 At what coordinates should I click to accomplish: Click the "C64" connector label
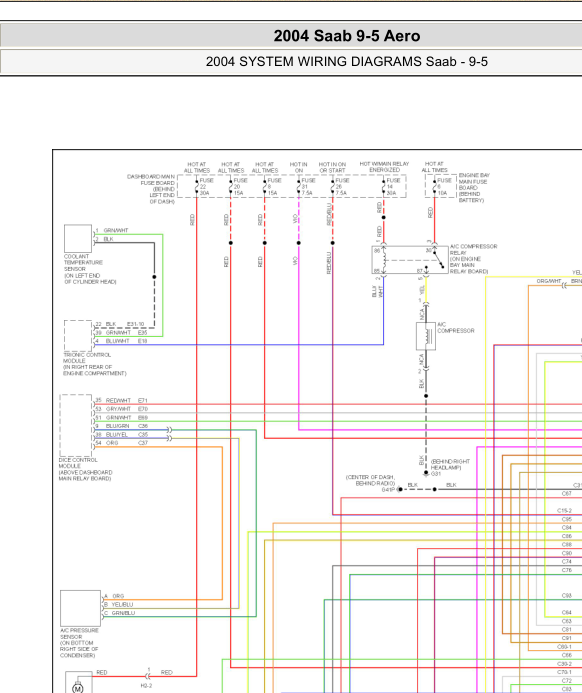[x=567, y=613]
